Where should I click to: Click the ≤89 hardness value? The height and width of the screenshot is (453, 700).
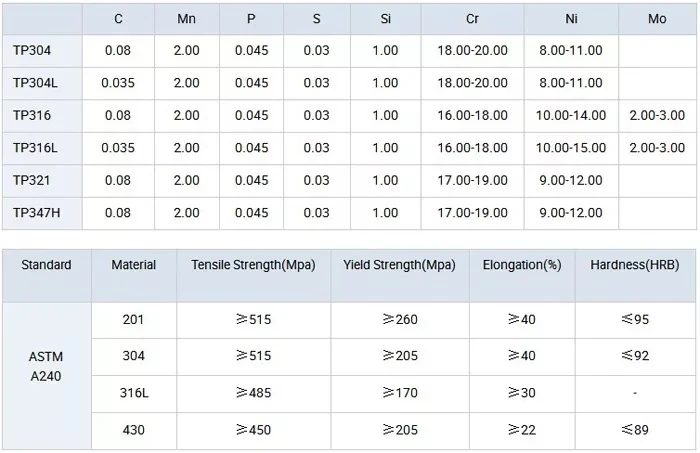[x=635, y=430]
